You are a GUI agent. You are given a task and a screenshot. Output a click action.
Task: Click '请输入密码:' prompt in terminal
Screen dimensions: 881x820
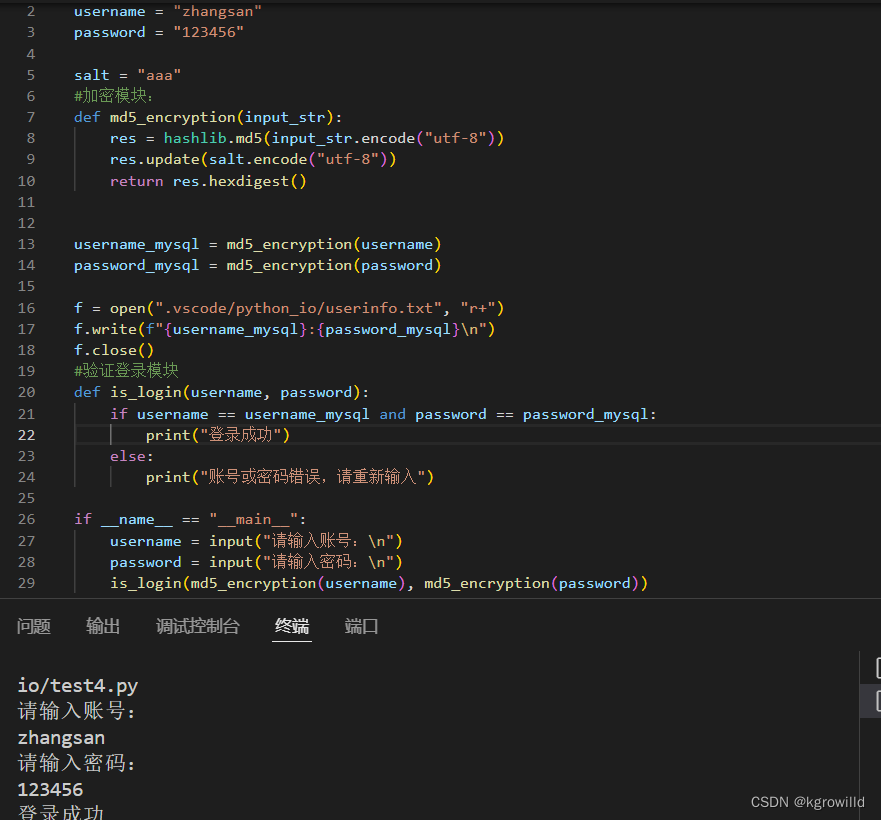coord(76,763)
